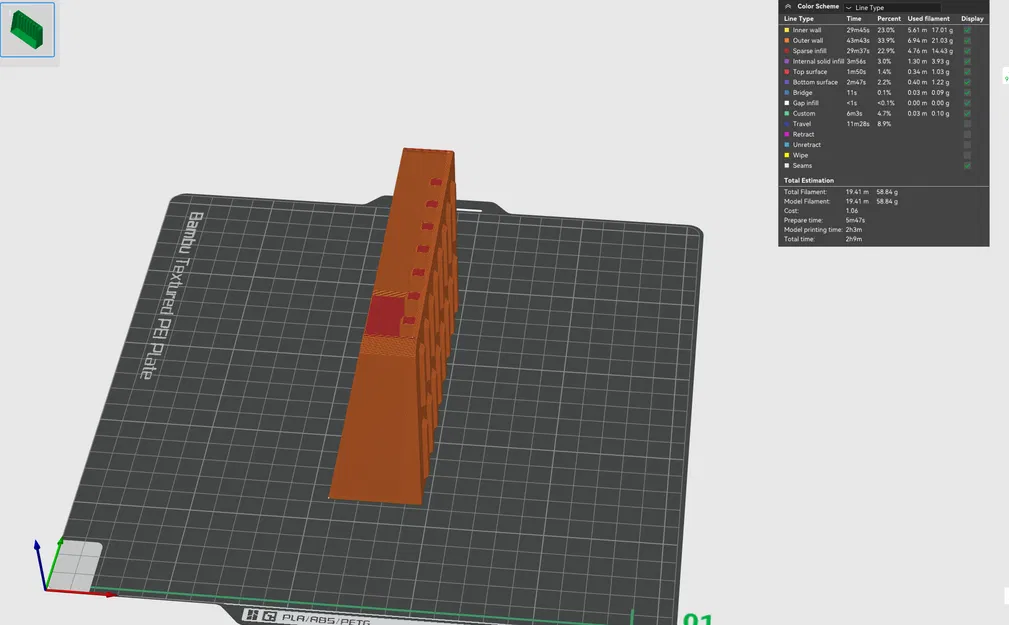Click the PLA/ABS/PETG plate label

point(326,619)
